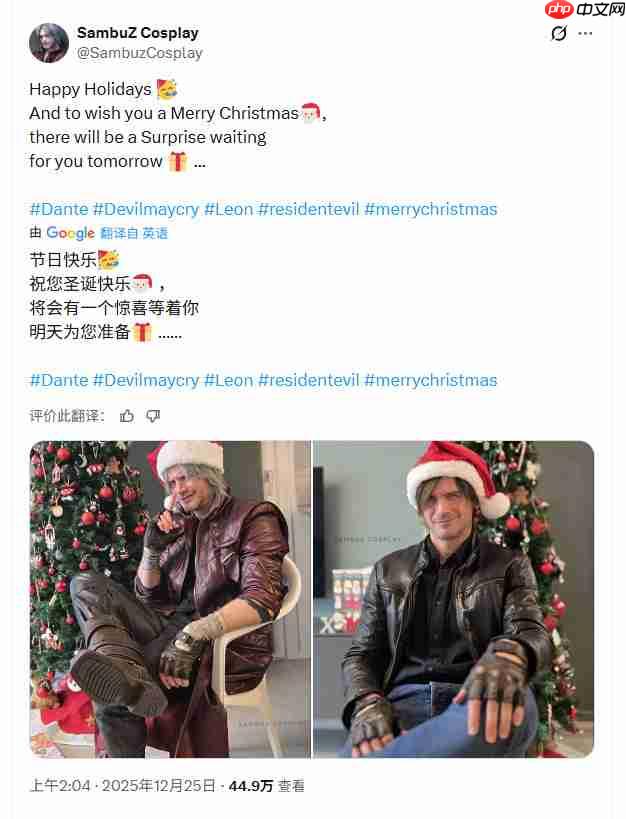The width and height of the screenshot is (626, 819).
Task: Open the post options via three-dot menu
Action: pos(585,33)
